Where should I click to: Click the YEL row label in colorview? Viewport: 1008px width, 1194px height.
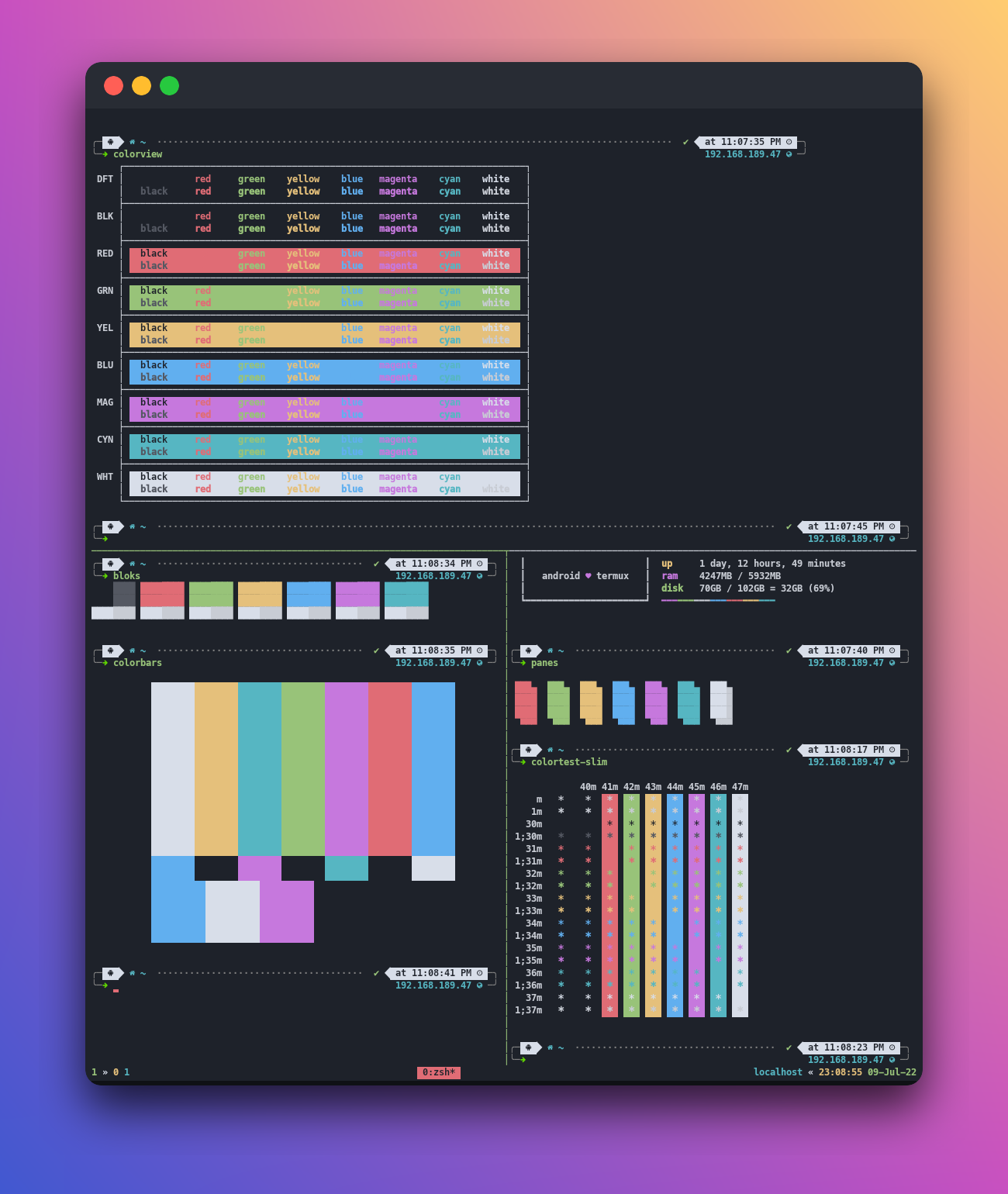point(105,328)
